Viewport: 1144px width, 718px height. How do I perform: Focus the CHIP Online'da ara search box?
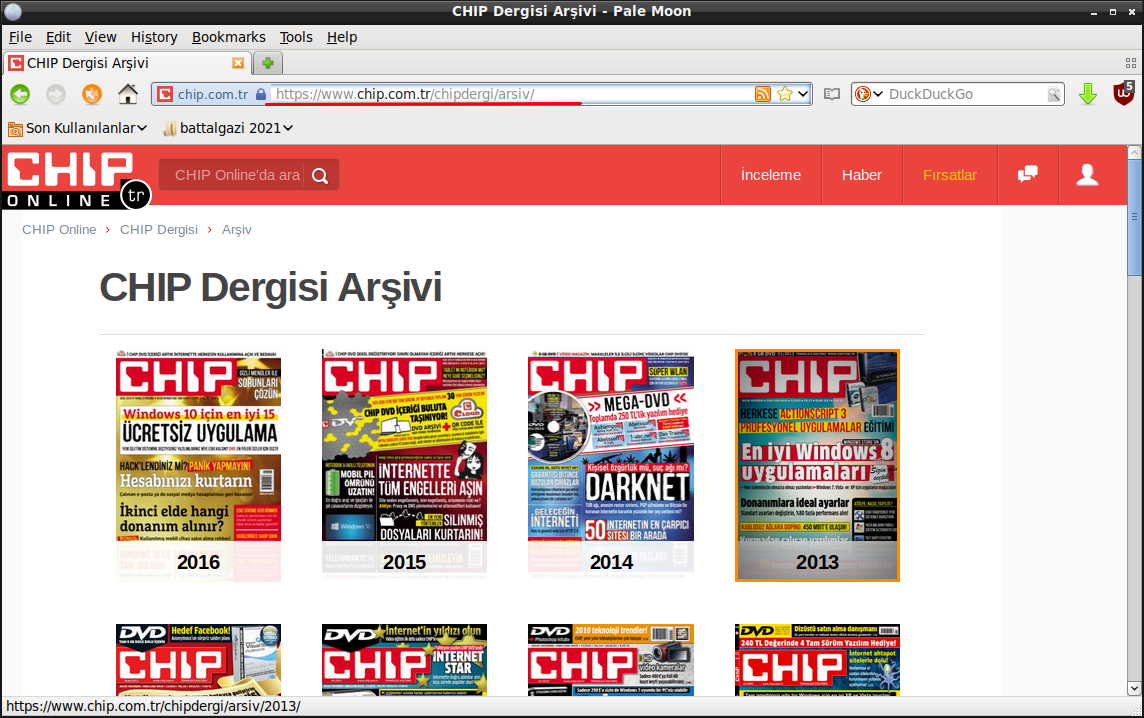pyautogui.click(x=237, y=175)
